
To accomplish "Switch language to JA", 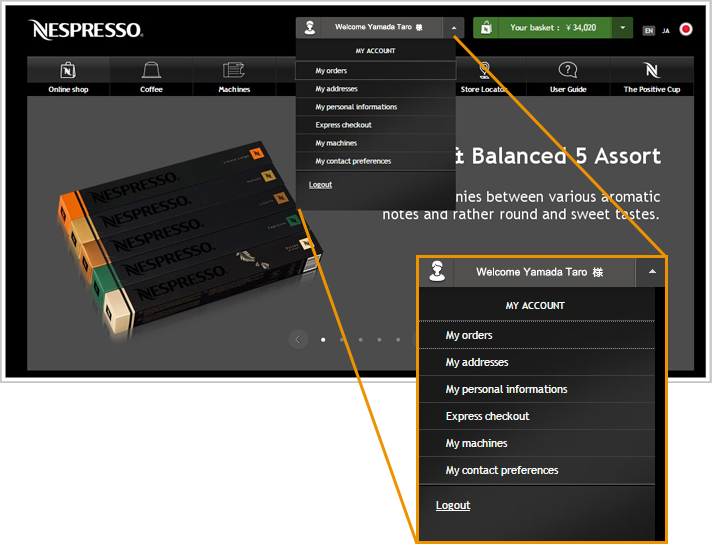I will click(x=666, y=30).
